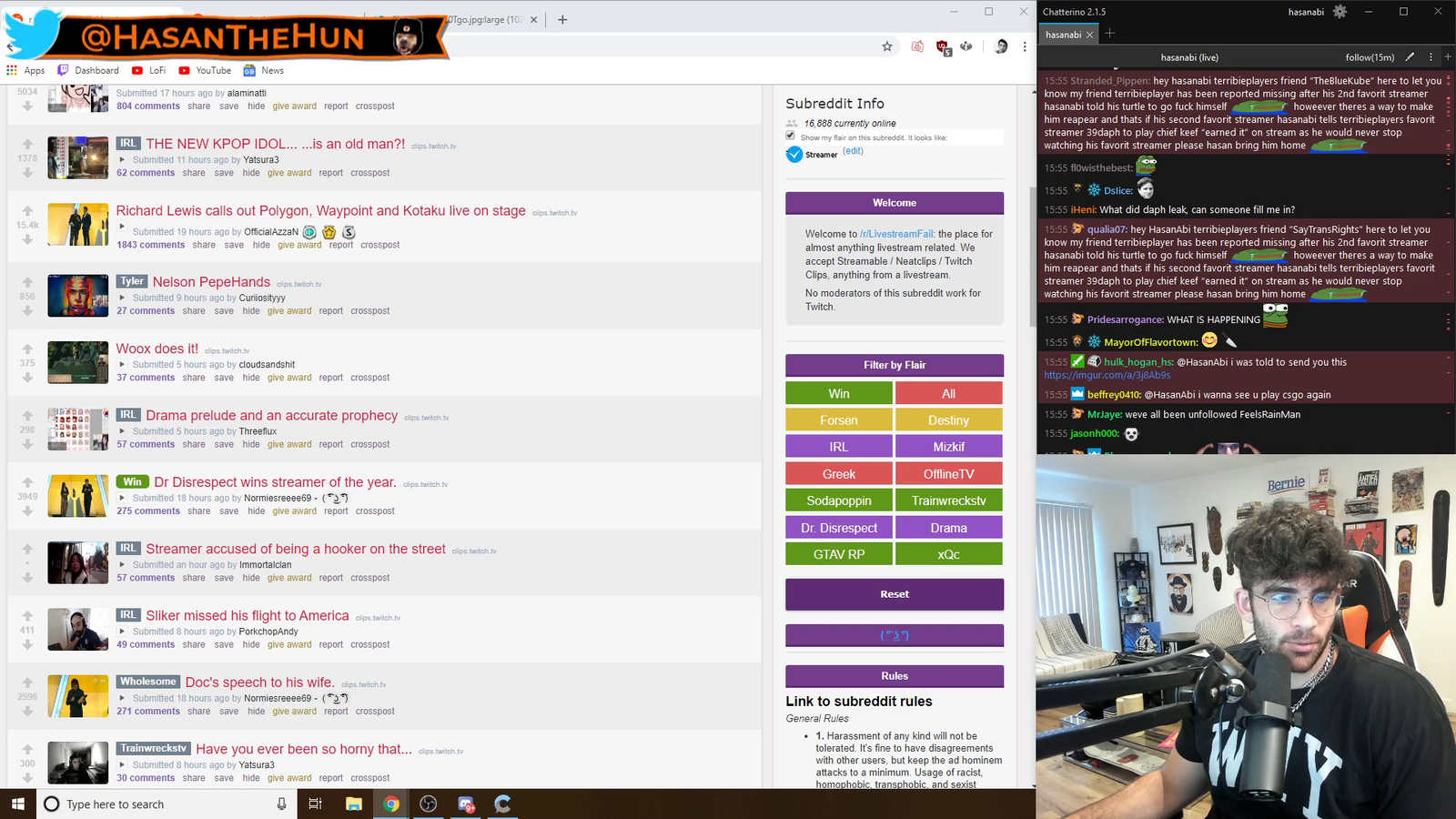The image size is (1456, 819).
Task: Upvote the THE NEW KPOP IDOL post
Action: pyautogui.click(x=27, y=144)
